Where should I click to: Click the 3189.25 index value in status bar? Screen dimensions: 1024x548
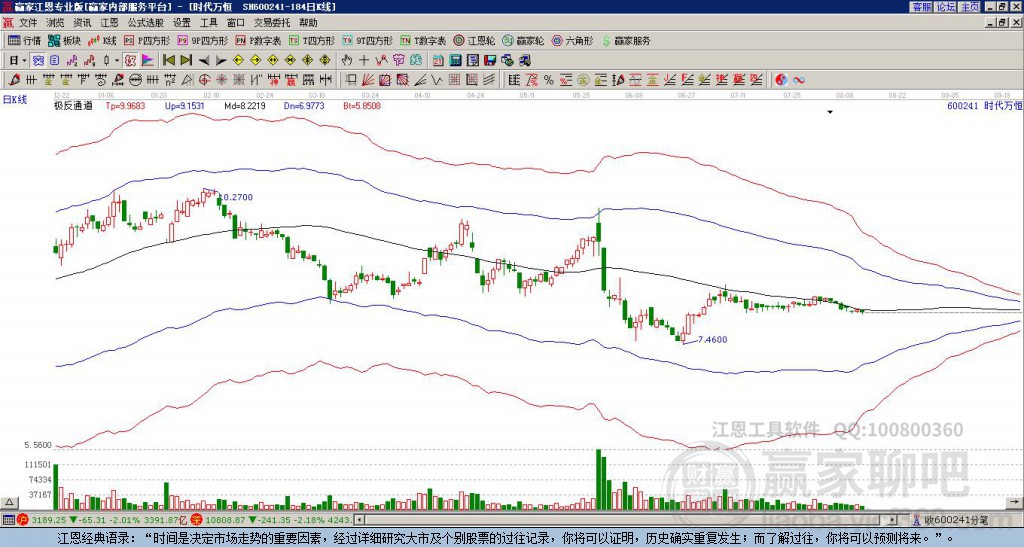click(49, 520)
